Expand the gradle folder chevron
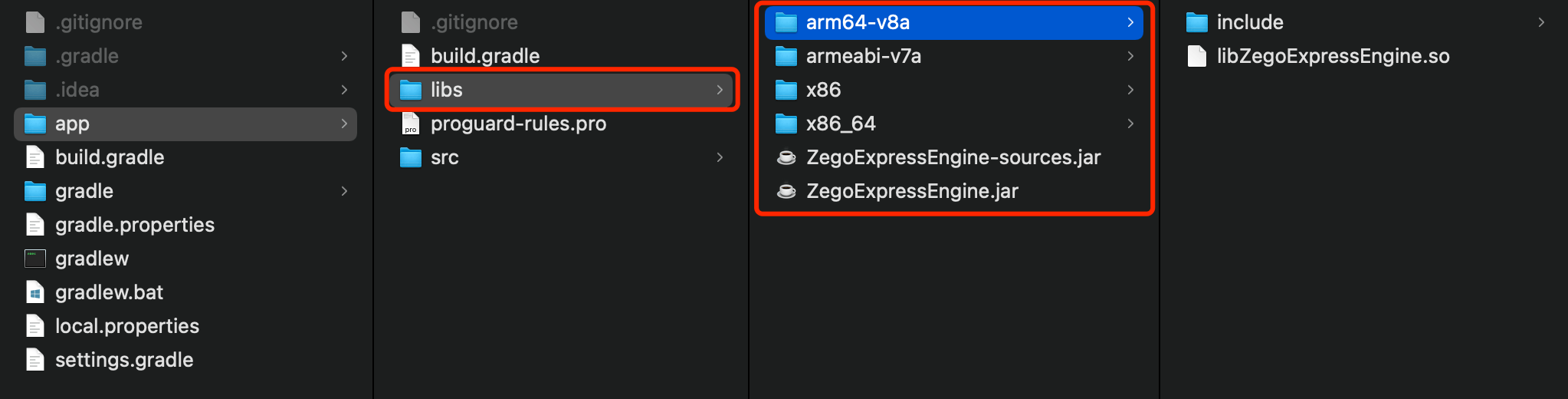This screenshot has height=399, width=1568. (x=344, y=191)
